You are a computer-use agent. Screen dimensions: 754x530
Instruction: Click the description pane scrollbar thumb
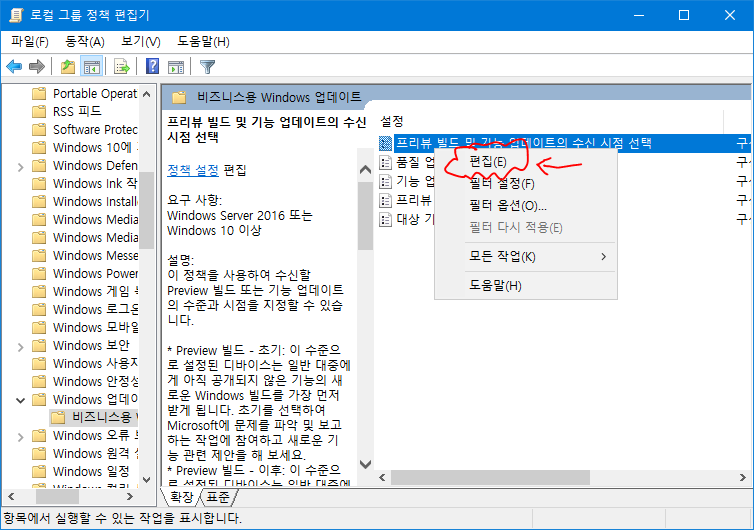click(365, 215)
